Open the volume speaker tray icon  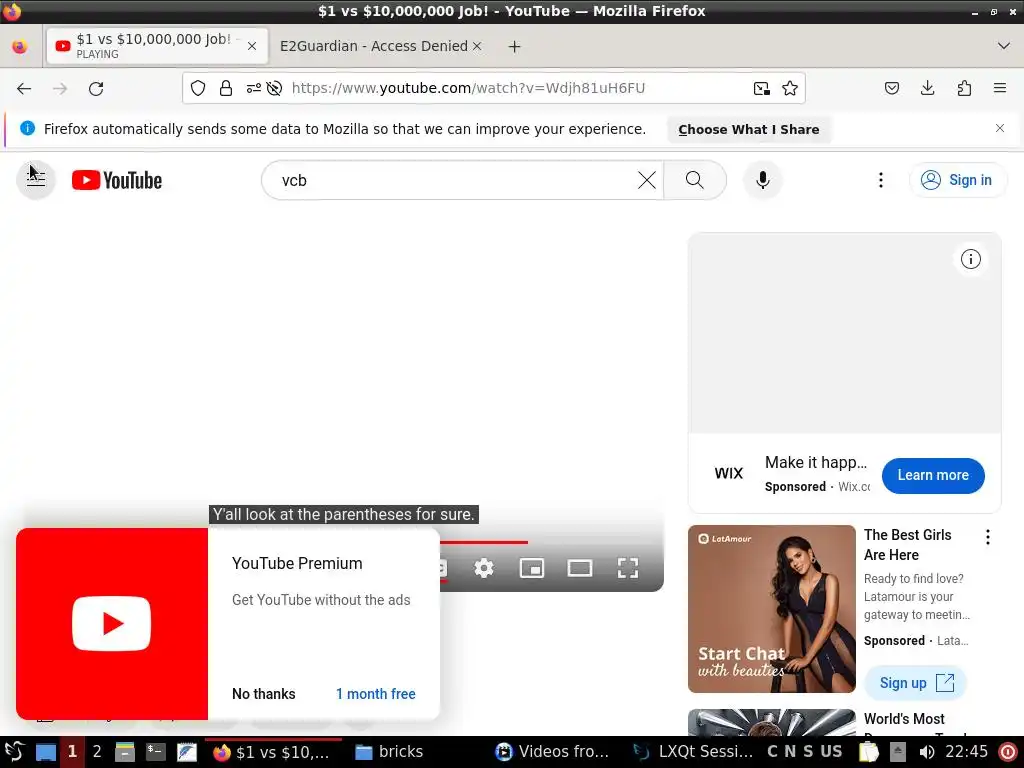926,752
